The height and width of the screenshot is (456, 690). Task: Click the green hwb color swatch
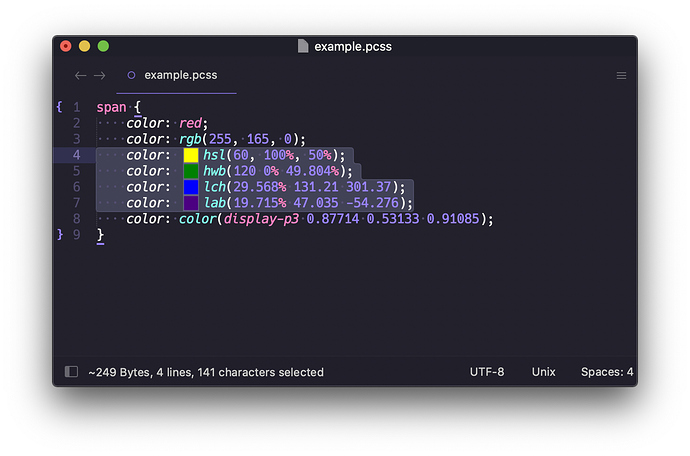click(191, 171)
